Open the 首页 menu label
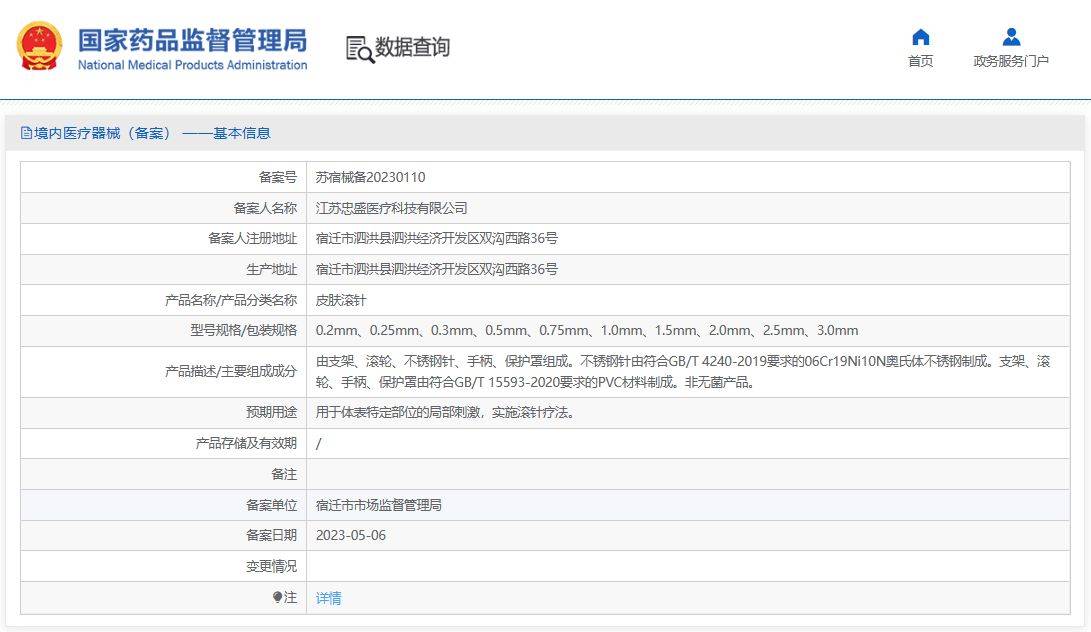Screen dimensions: 1091x632 coord(920,62)
